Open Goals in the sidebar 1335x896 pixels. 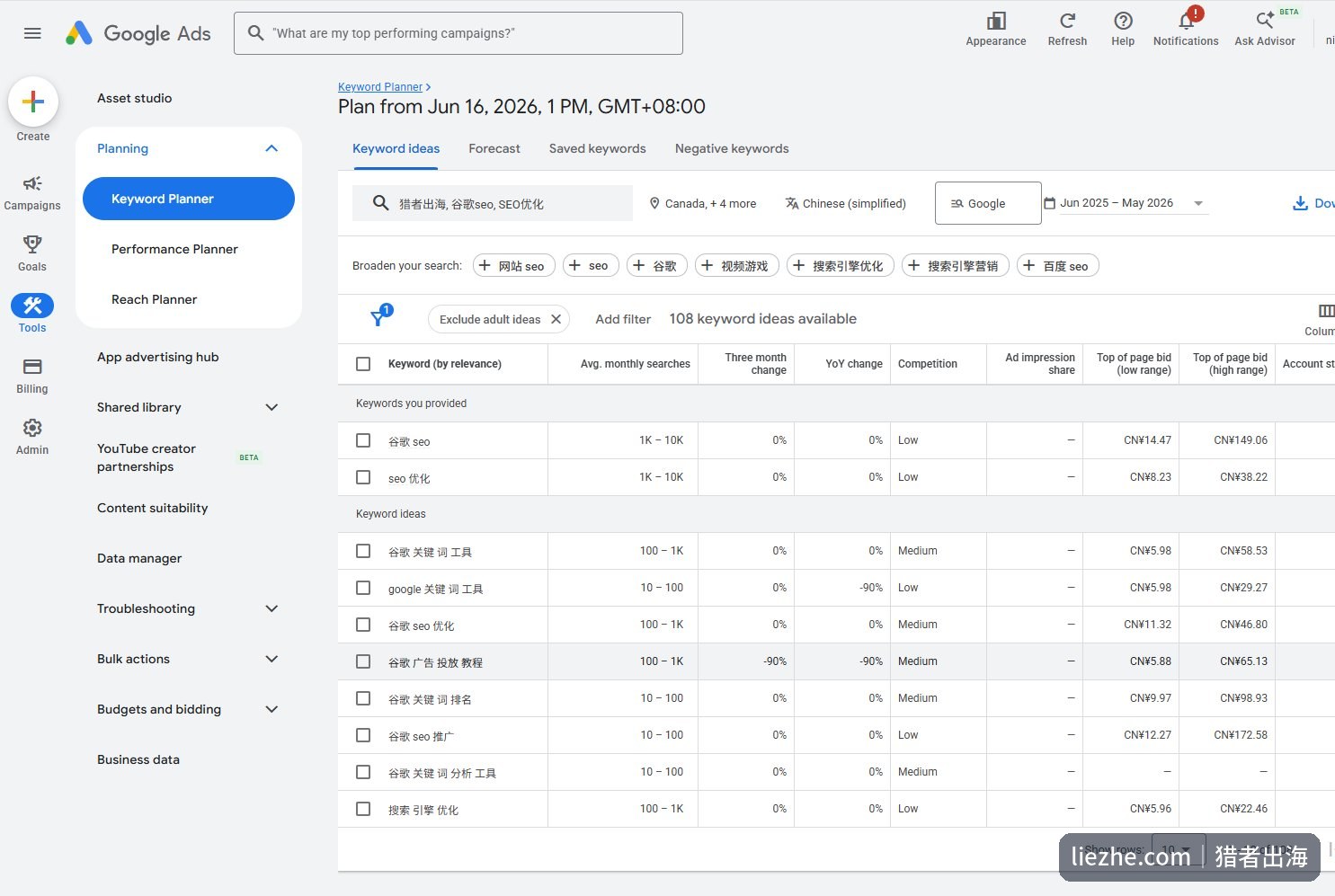(32, 253)
